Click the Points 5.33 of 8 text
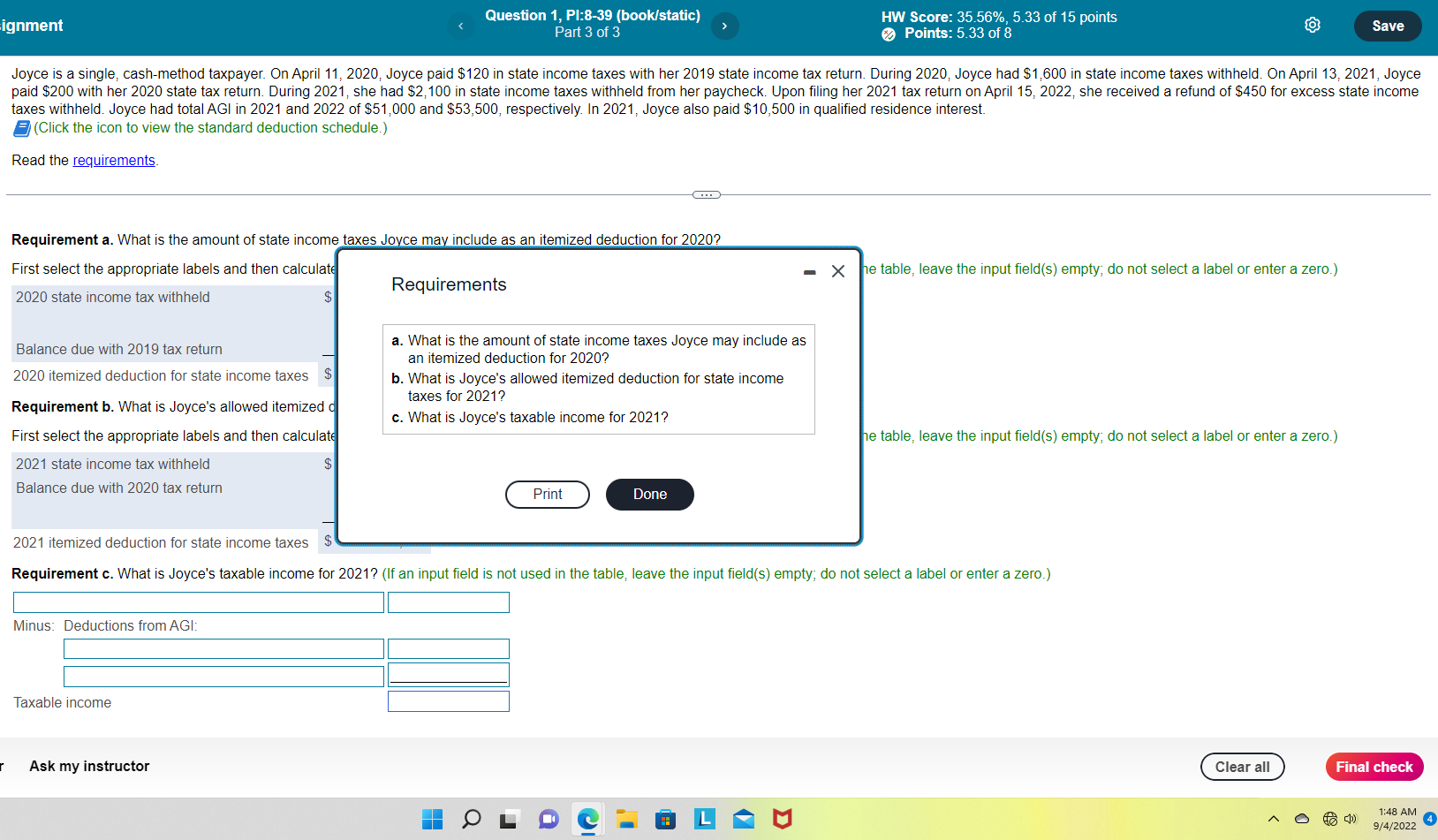 tap(957, 34)
